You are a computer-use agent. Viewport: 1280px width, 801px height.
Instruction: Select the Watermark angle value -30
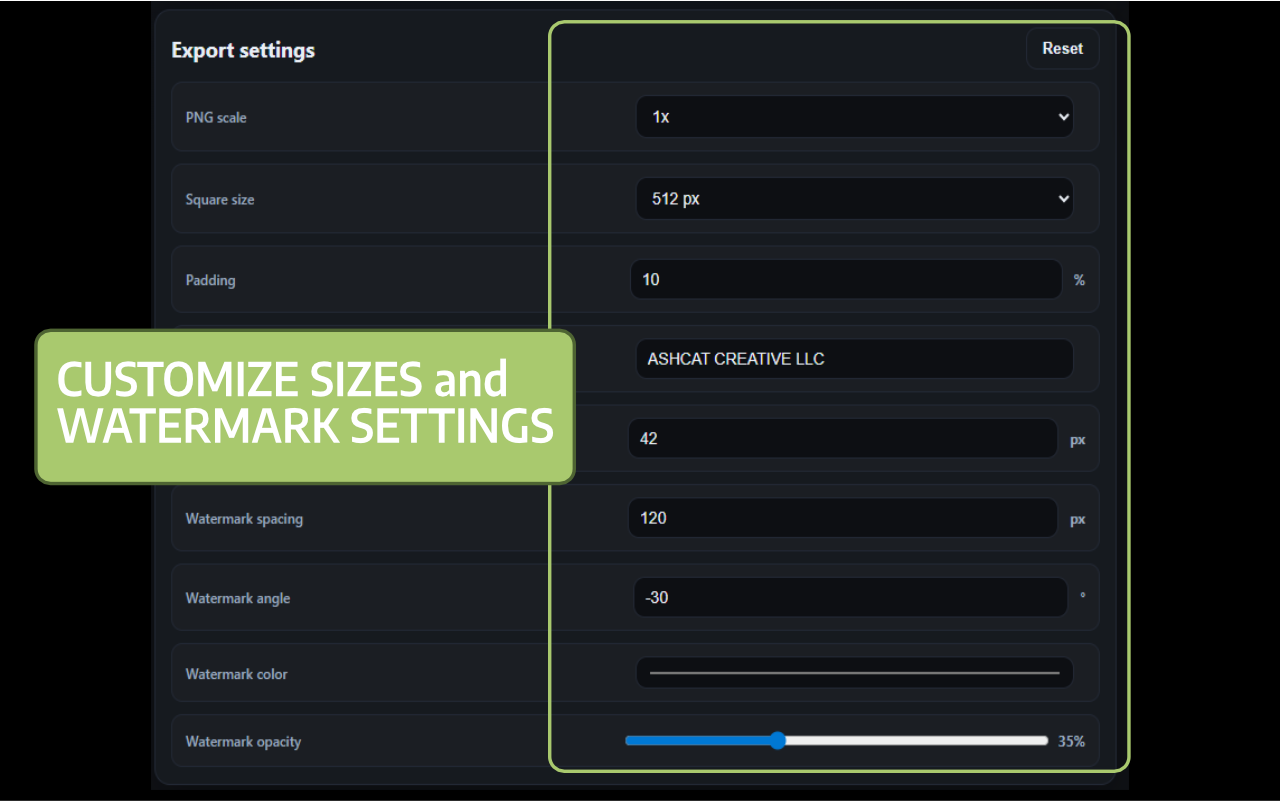850,597
